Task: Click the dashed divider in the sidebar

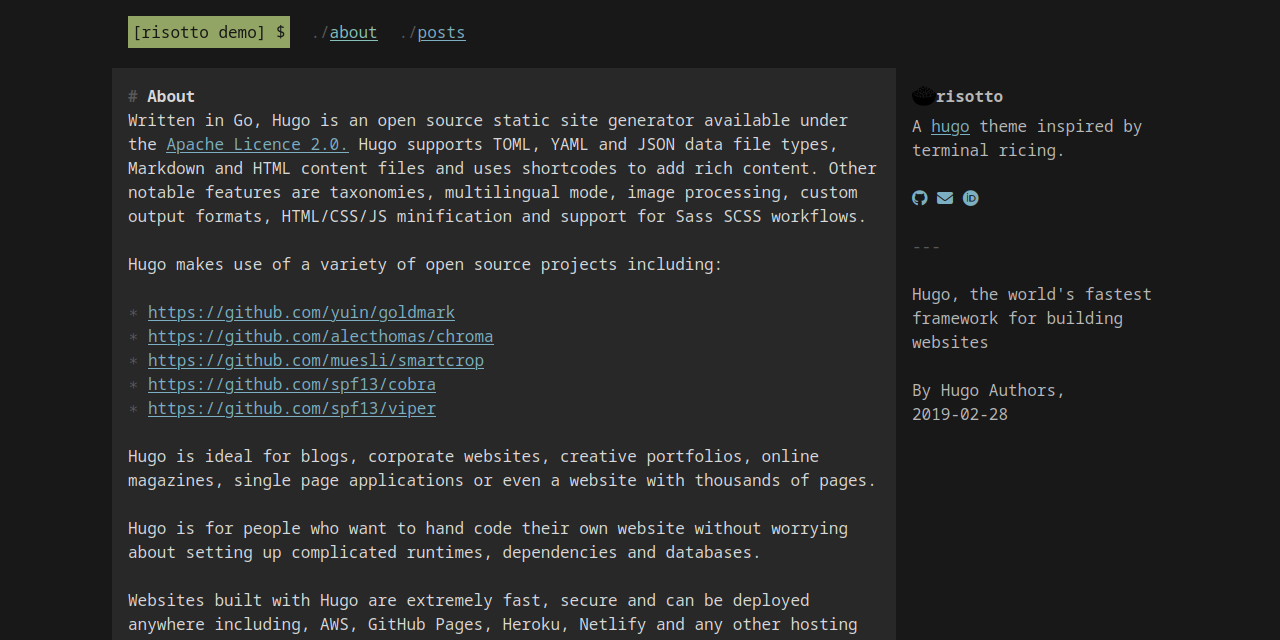Action: (x=925, y=246)
